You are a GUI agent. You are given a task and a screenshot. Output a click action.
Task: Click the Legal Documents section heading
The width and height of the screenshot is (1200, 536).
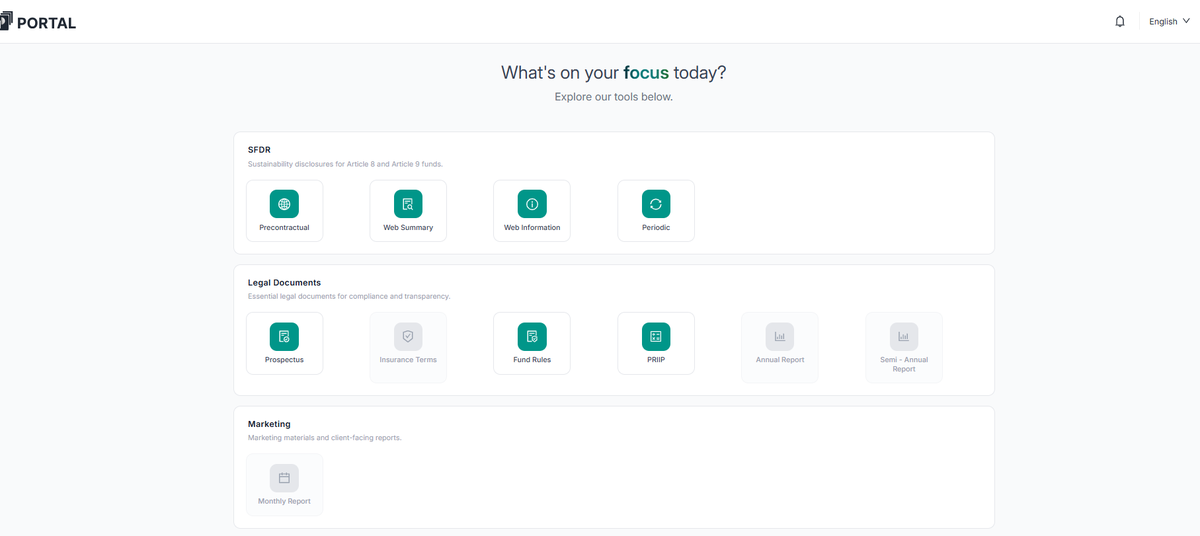click(284, 283)
